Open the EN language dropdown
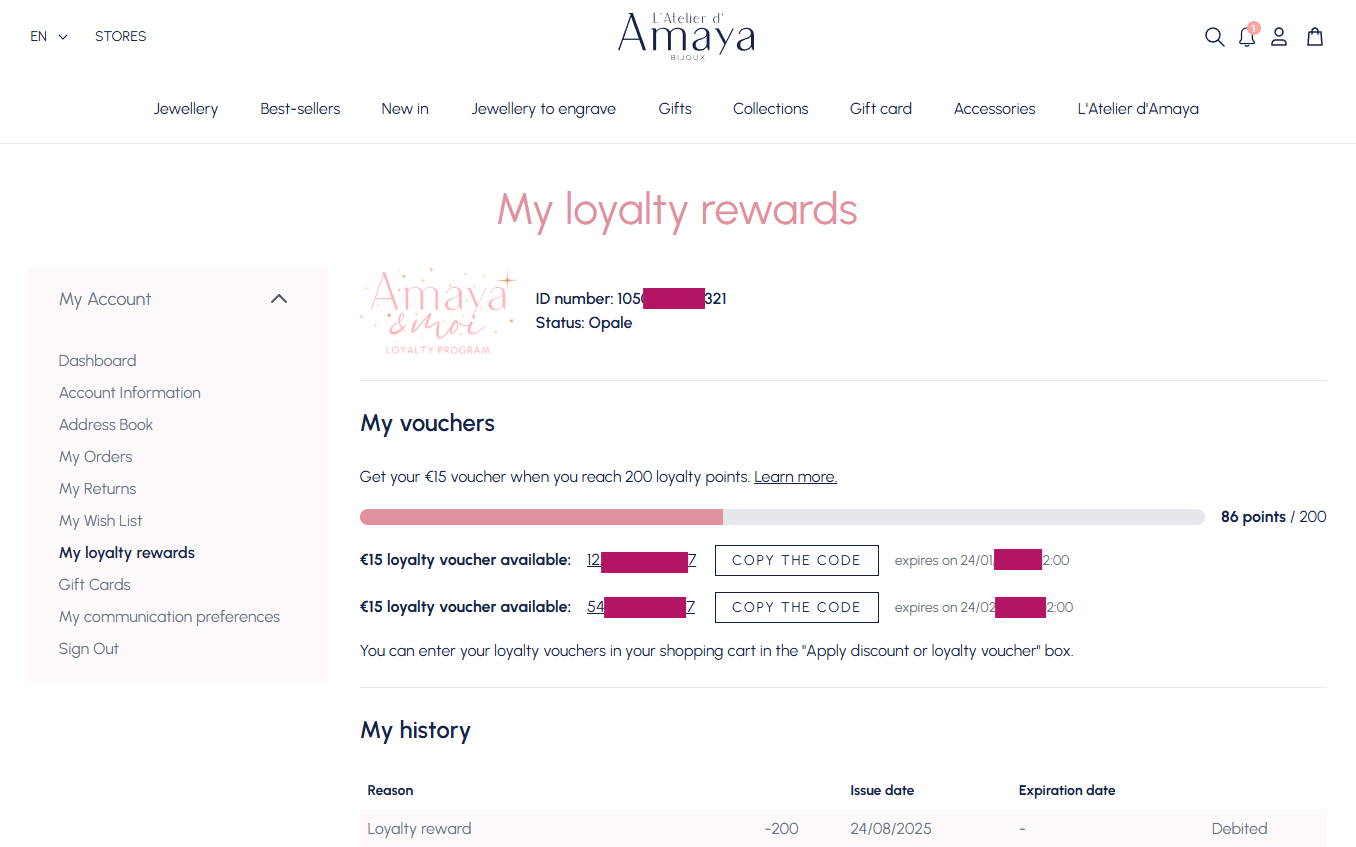This screenshot has height=847, width=1356. pos(49,37)
